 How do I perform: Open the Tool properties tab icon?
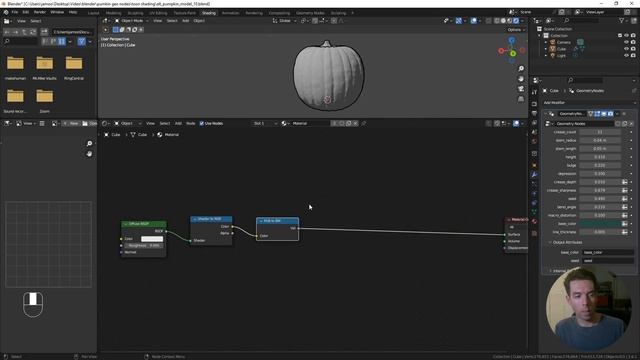534,93
